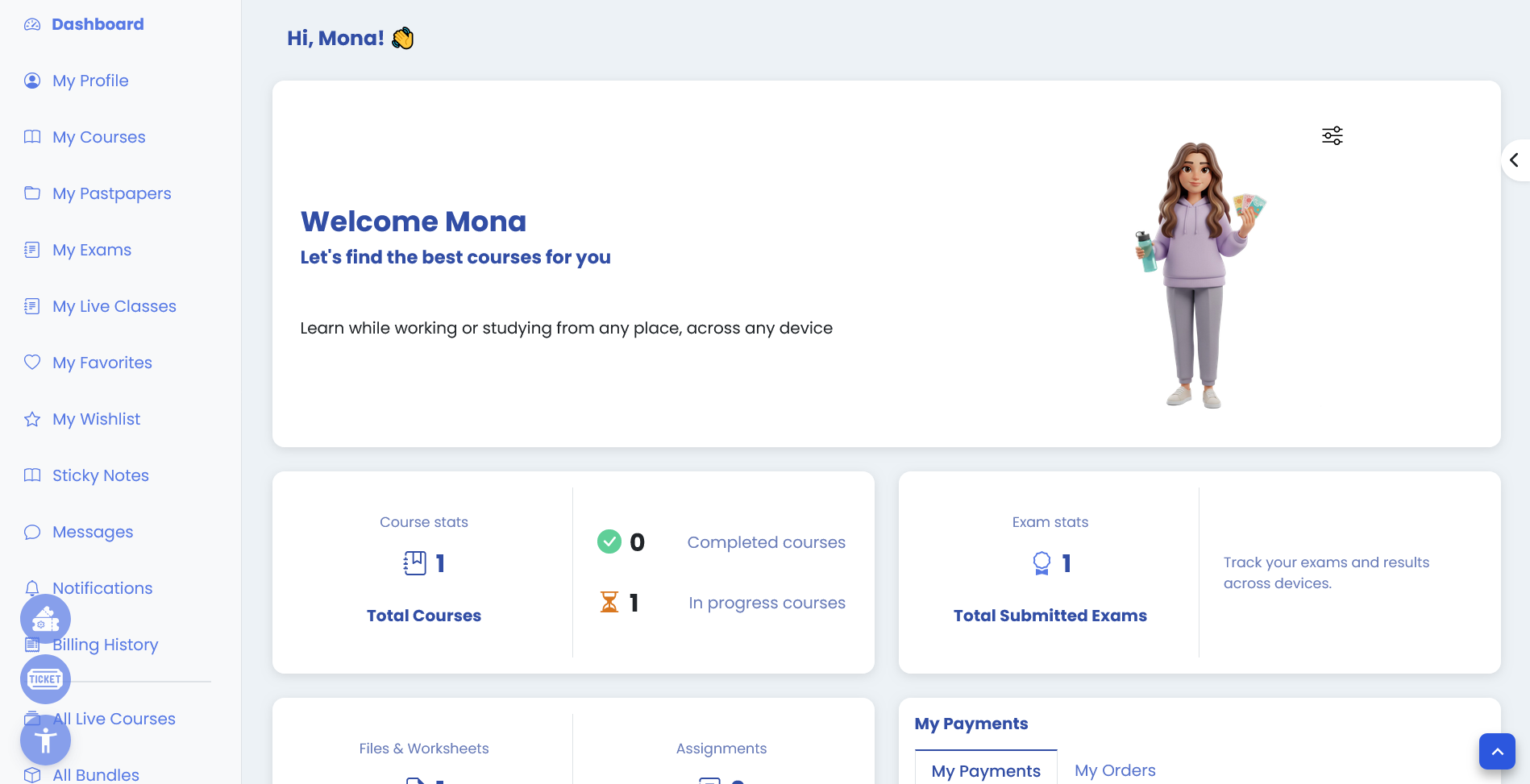Collapse the panel using the right-edge chevron
The height and width of the screenshot is (784, 1530).
1515,160
